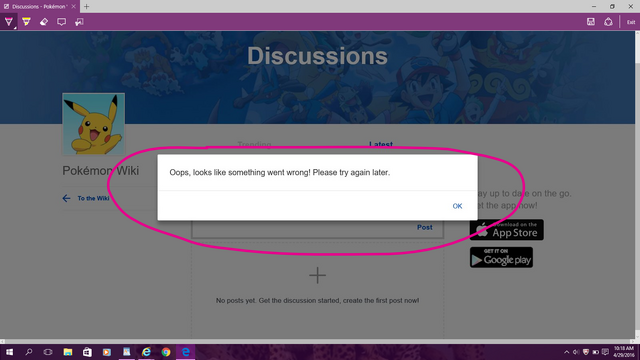Viewport: 640px width, 360px height.
Task: Click the plus icon to create a post
Action: (x=317, y=276)
